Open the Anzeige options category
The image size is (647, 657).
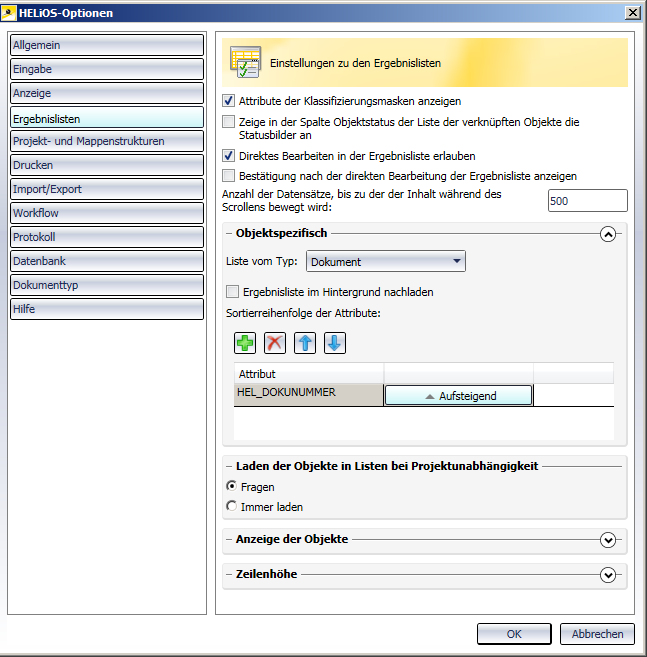pyautogui.click(x=107, y=93)
